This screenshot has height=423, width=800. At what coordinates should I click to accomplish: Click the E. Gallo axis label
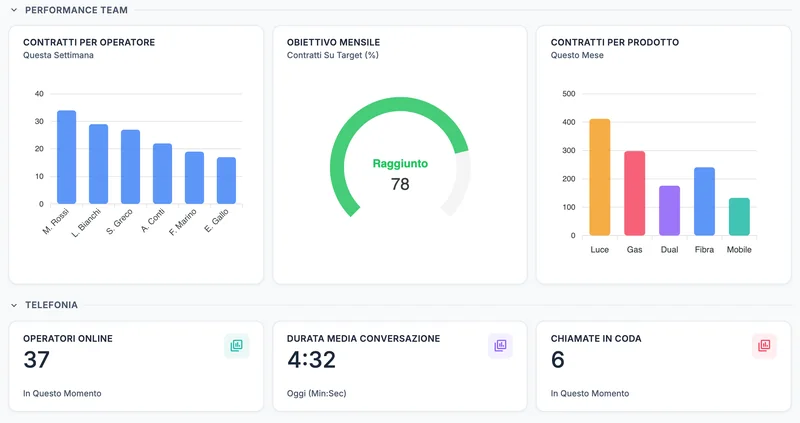tap(217, 220)
